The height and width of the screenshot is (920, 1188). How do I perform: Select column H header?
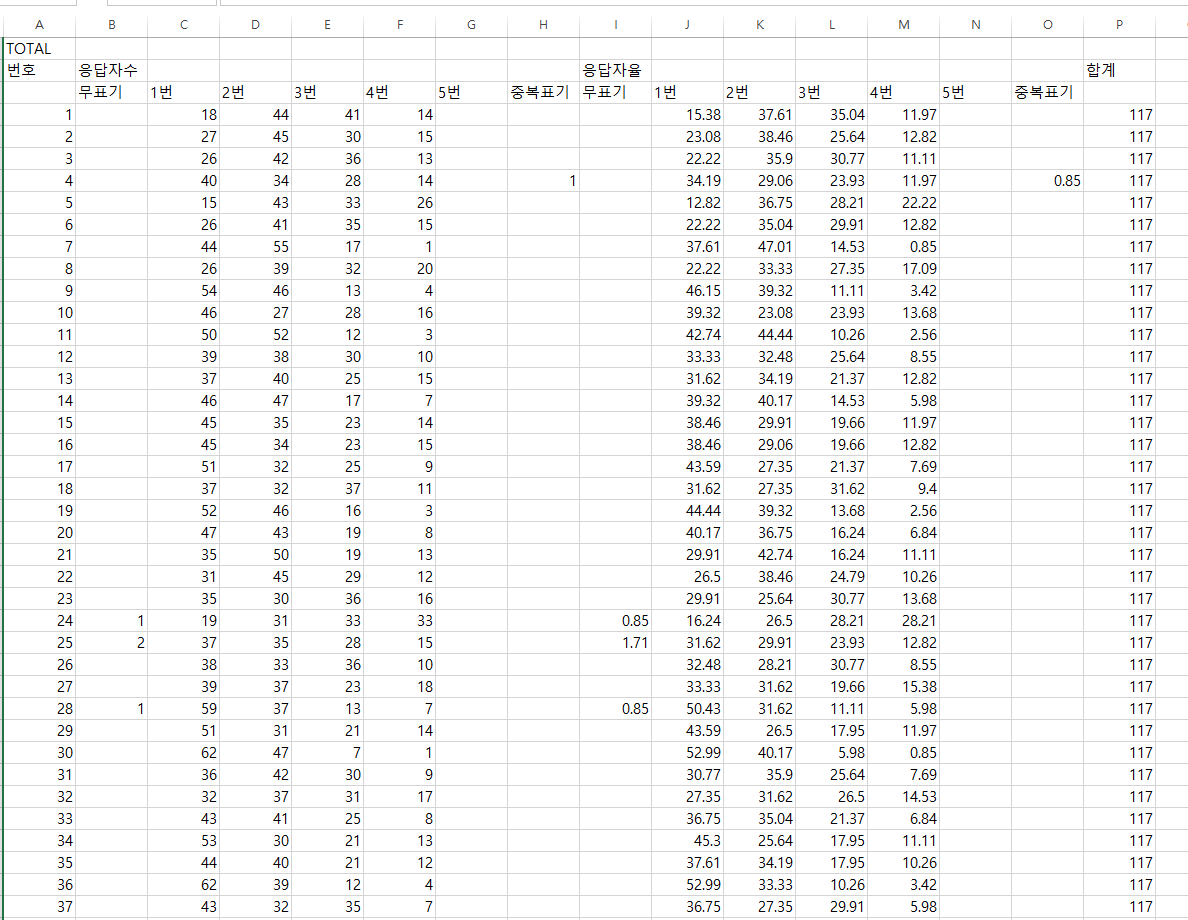[x=543, y=25]
